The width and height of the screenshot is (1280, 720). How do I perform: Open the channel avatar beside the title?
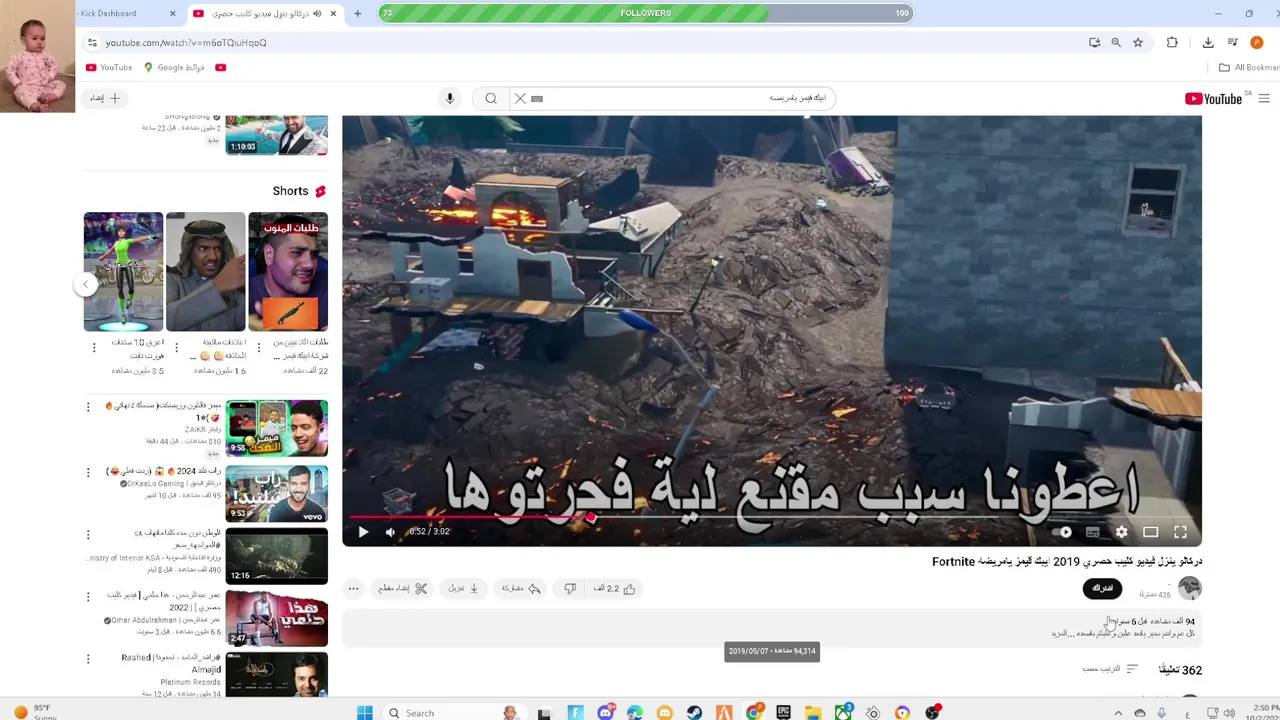(1189, 588)
